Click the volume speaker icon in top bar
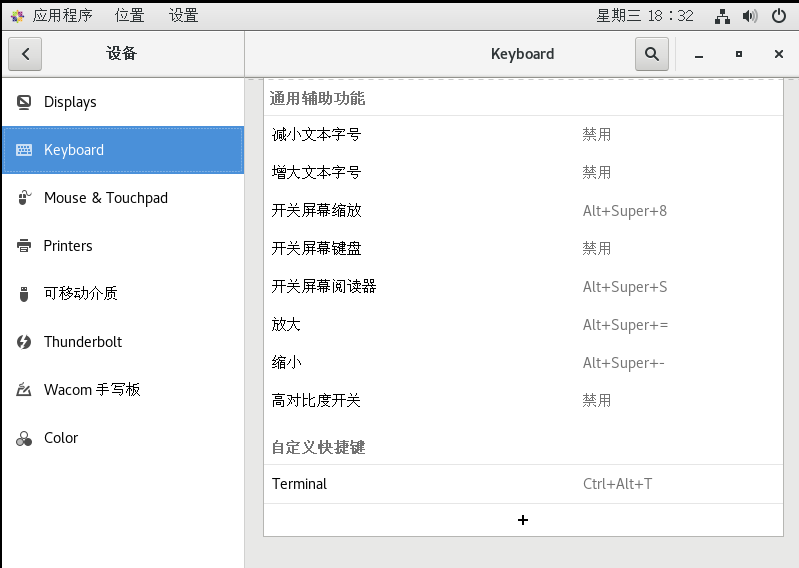This screenshot has width=799, height=568. pos(750,15)
